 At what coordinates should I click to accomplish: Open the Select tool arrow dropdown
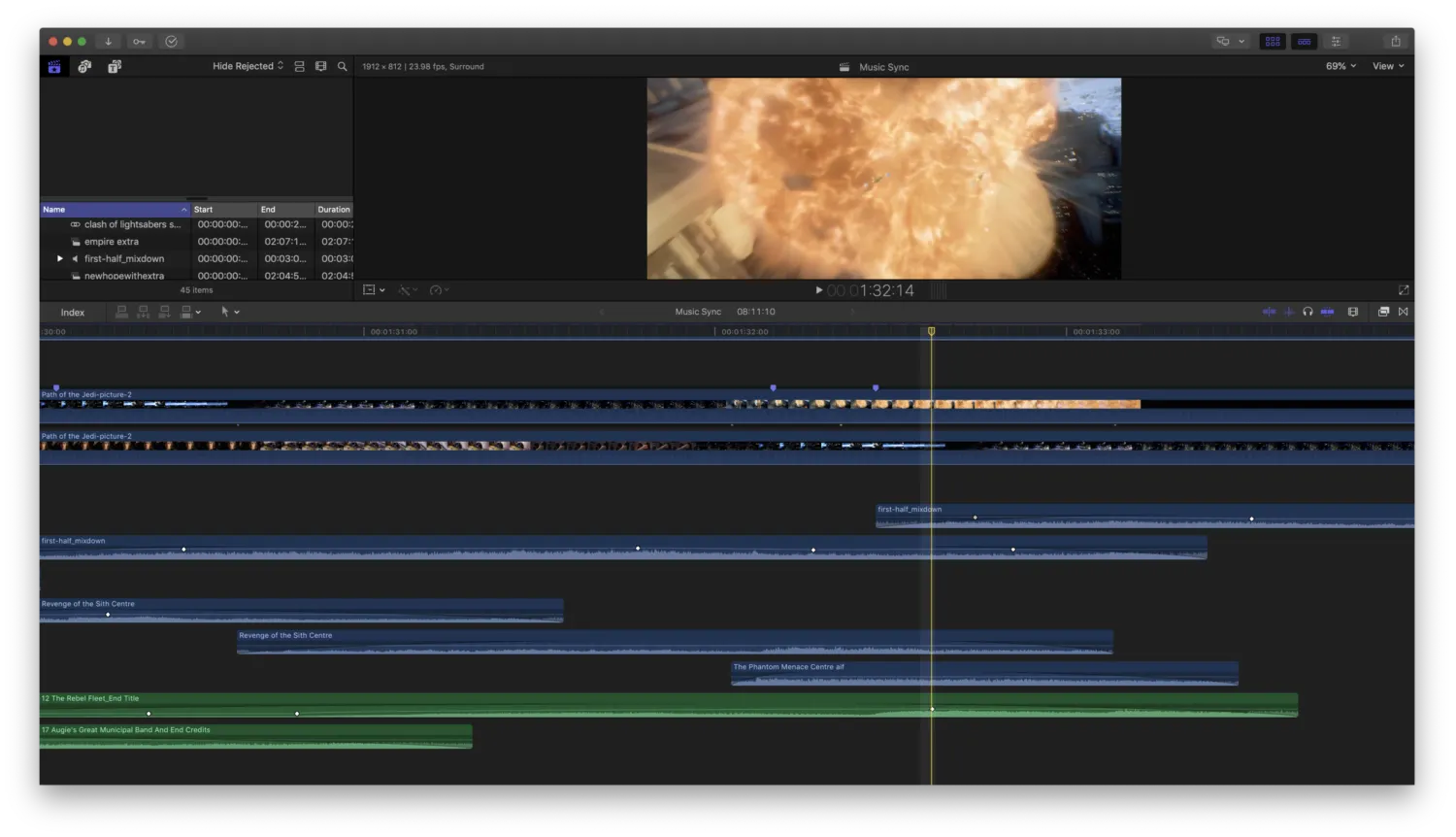click(230, 312)
